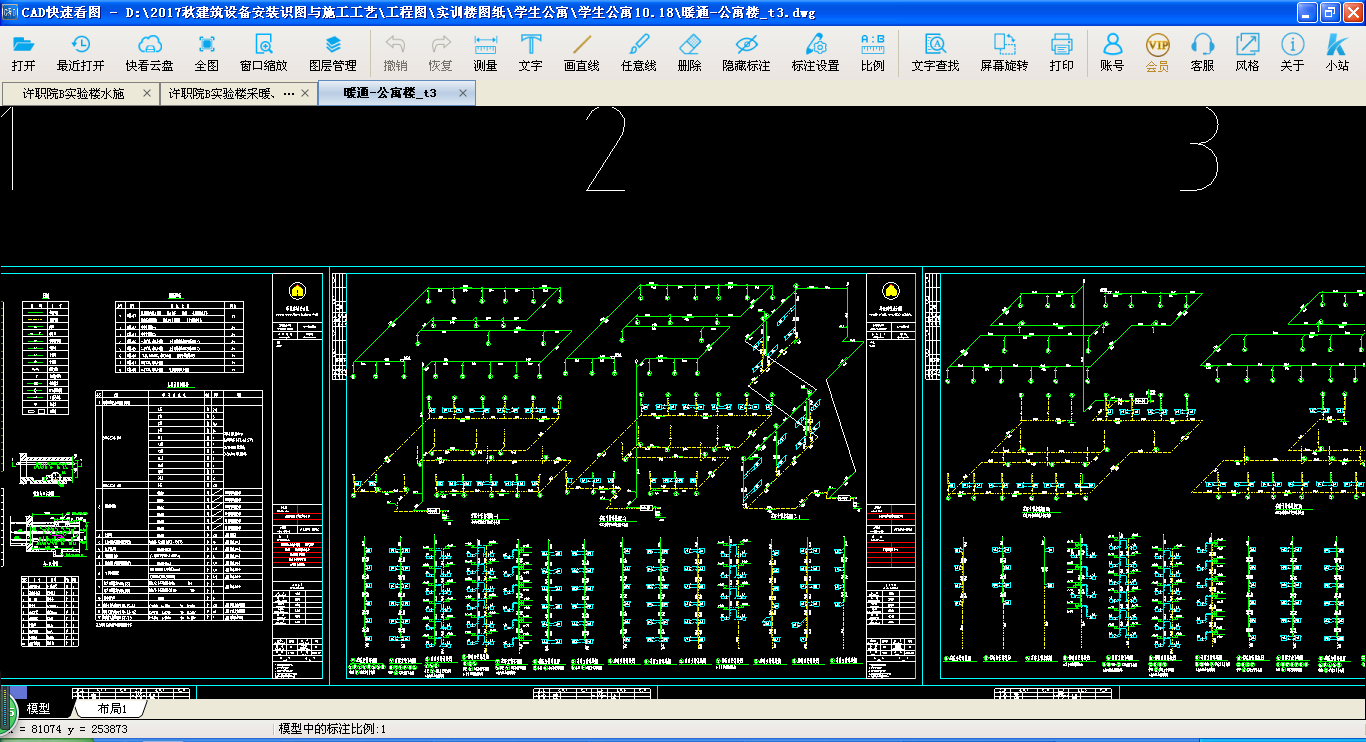Close the 暖通-公寓楼_t3 tab

[463, 93]
